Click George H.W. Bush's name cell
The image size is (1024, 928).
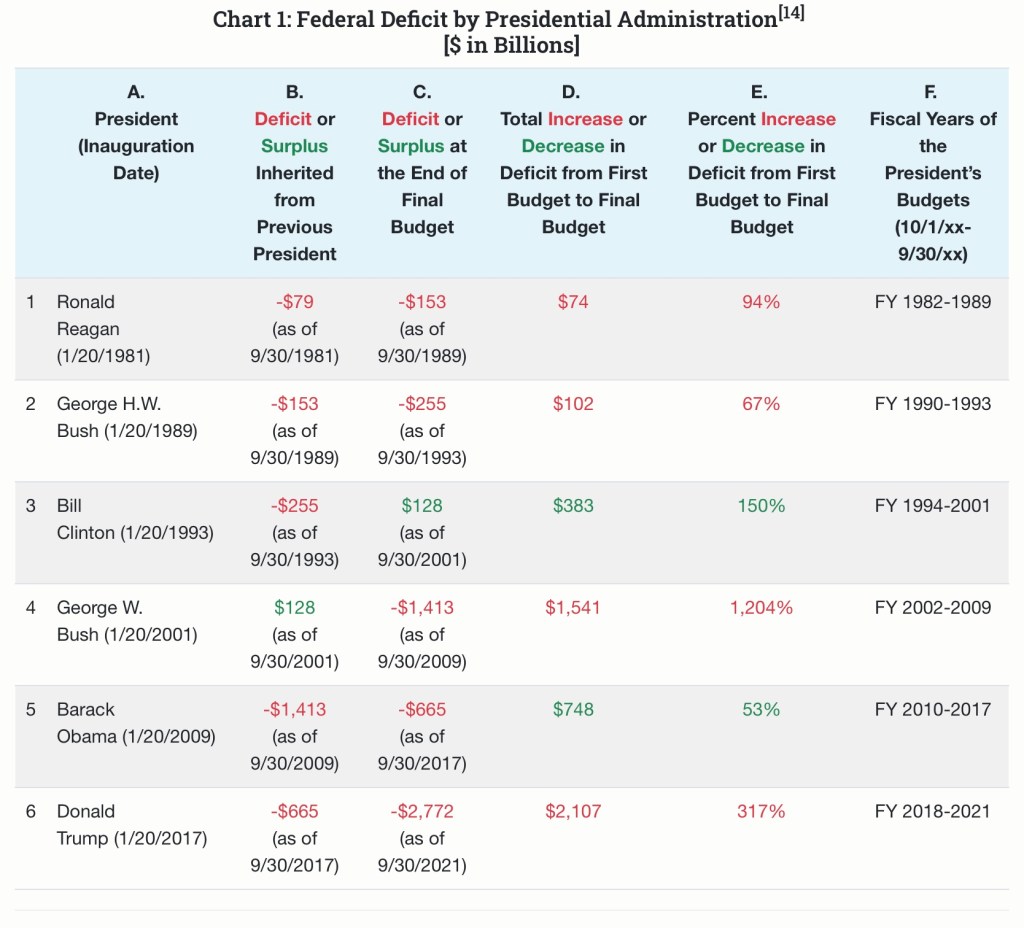(126, 417)
